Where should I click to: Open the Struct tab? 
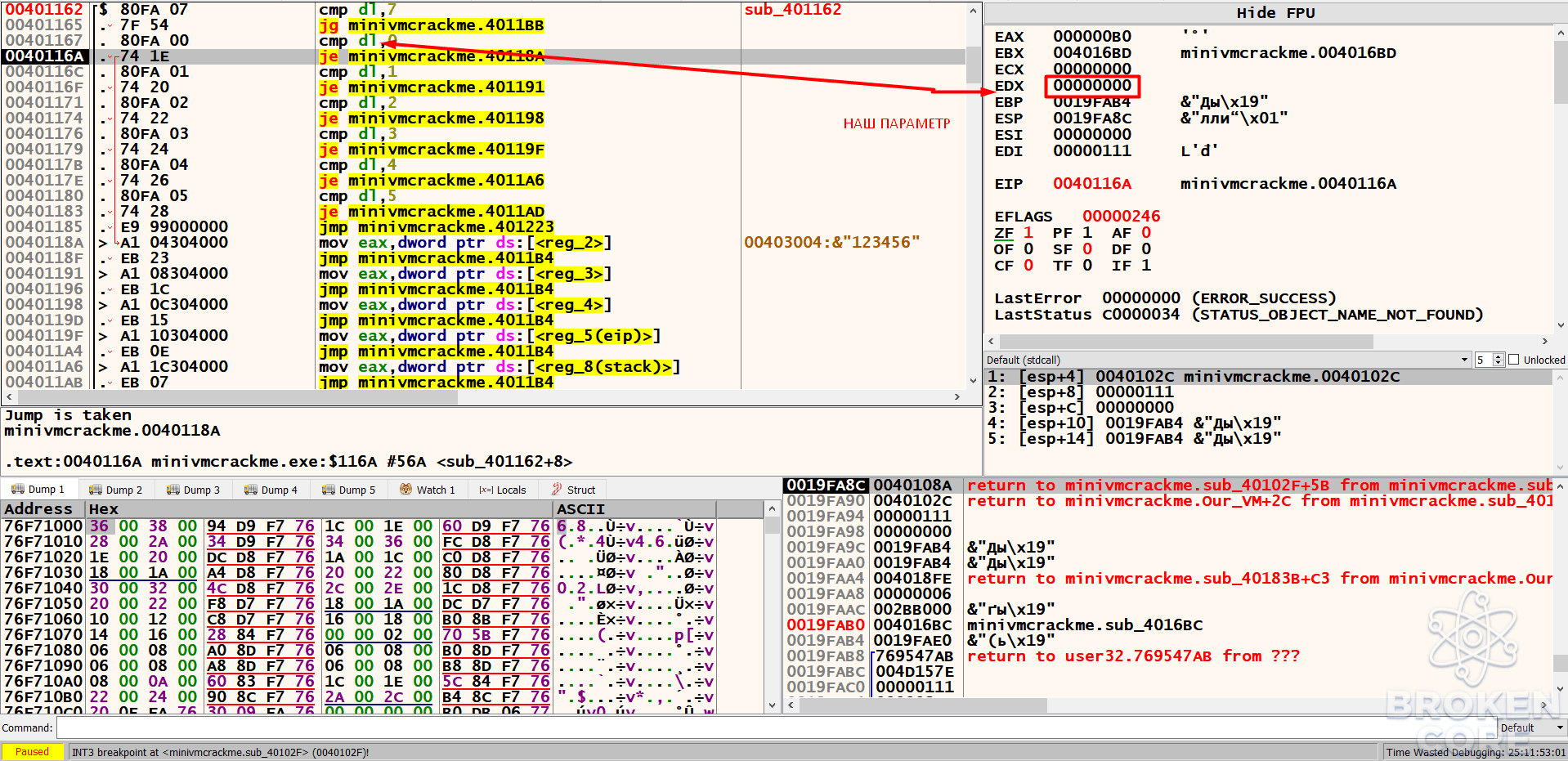[574, 490]
